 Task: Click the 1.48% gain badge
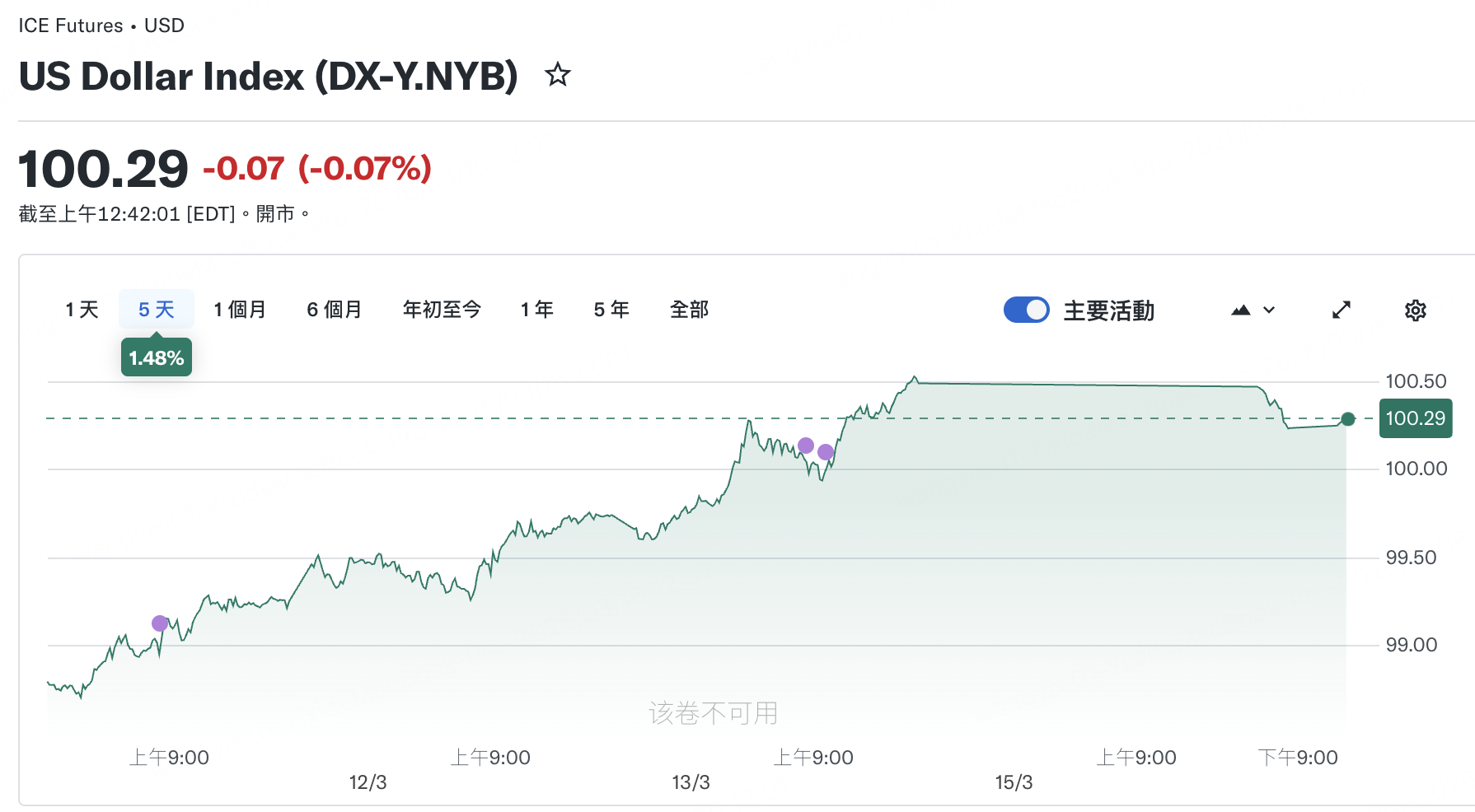pyautogui.click(x=156, y=357)
